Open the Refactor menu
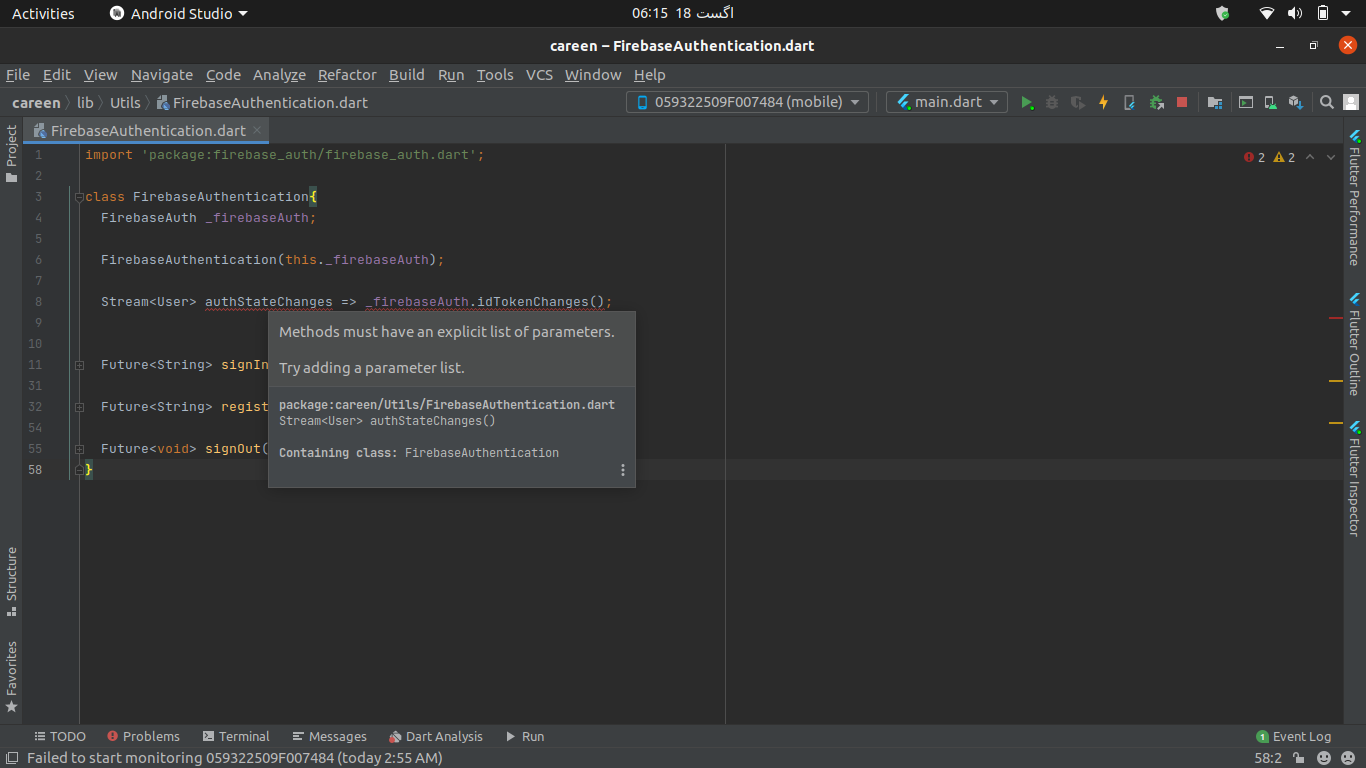The image size is (1366, 768). tap(347, 75)
